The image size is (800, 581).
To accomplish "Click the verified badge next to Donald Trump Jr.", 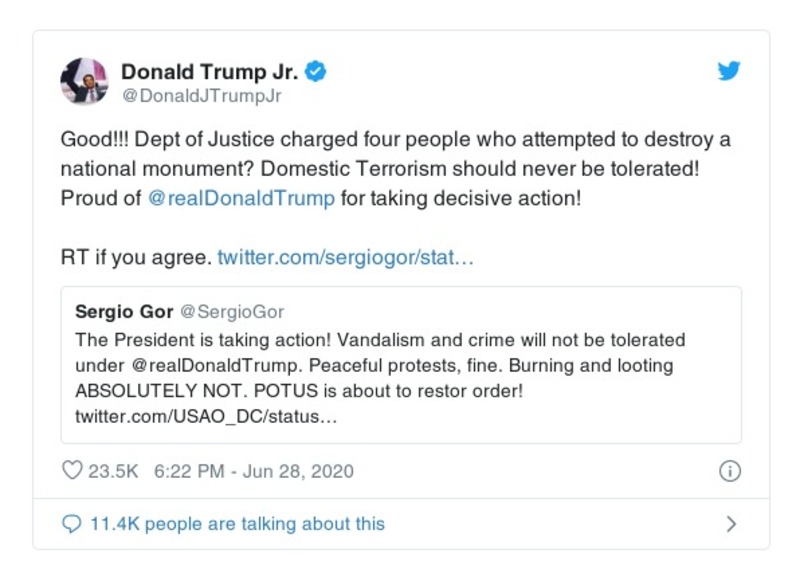I will point(316,71).
